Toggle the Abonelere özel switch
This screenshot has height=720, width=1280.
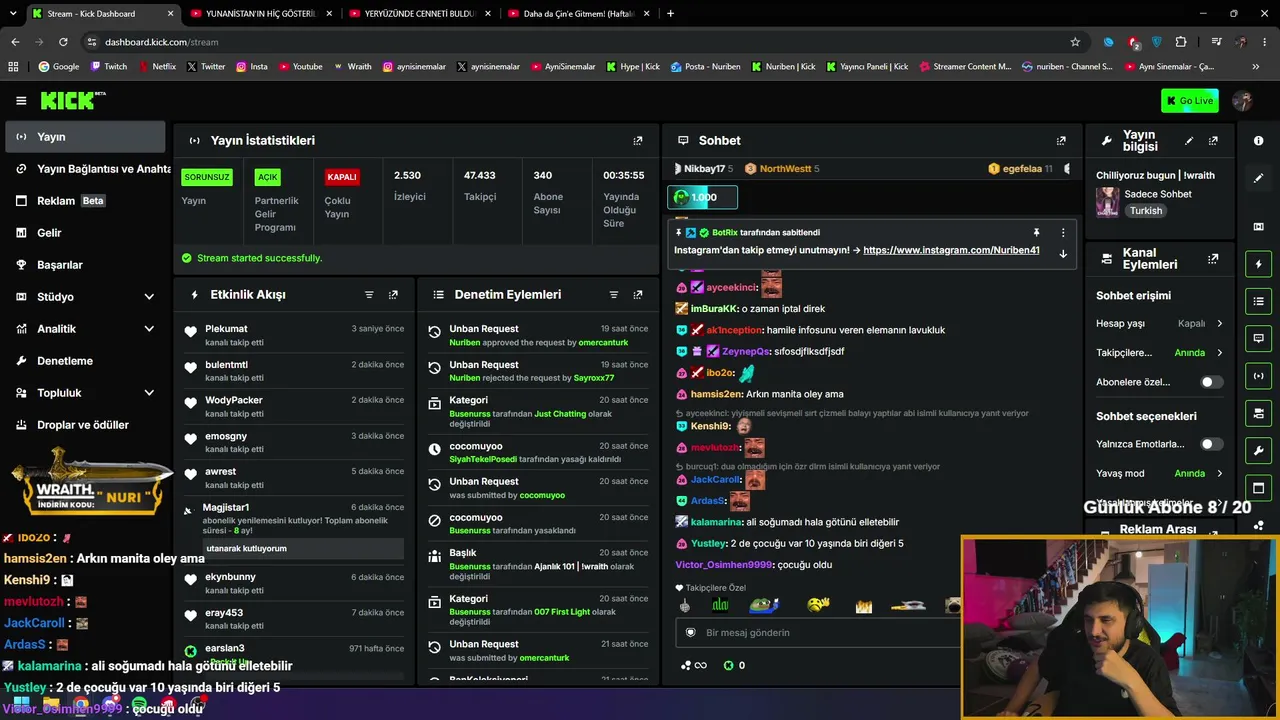point(1210,382)
